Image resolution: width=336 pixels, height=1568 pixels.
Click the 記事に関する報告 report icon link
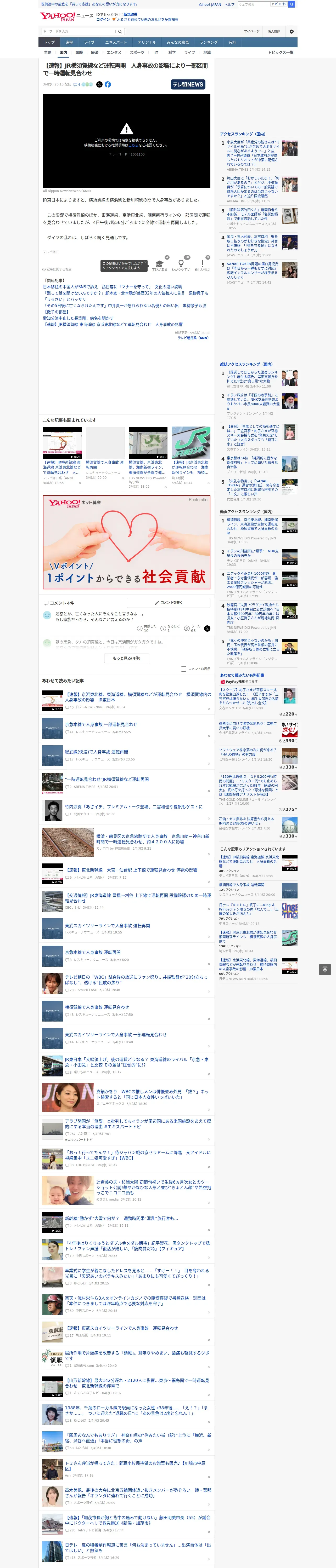[57, 269]
